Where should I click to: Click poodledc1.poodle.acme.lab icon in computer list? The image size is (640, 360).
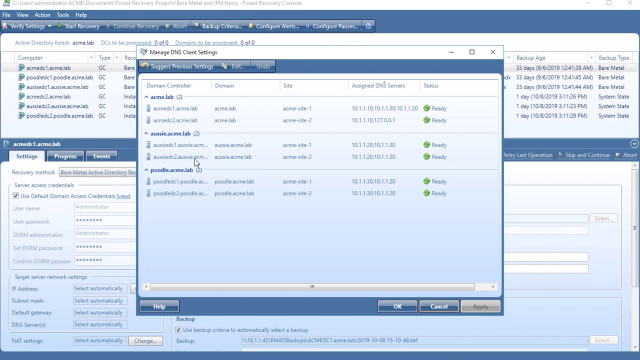21,77
